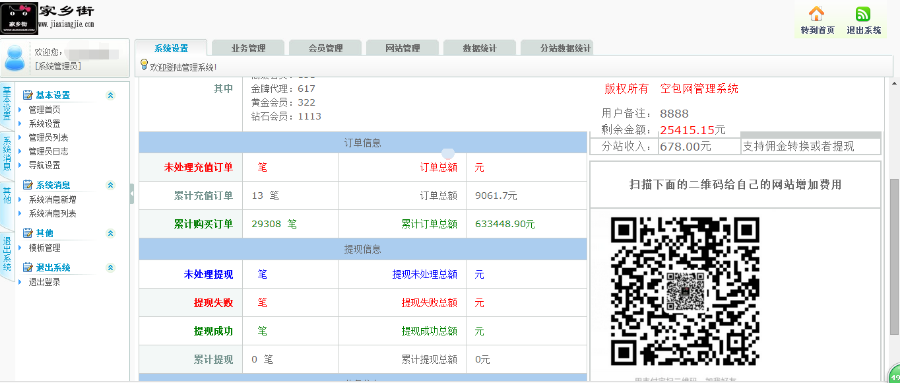Click the QR instruction heading 扫描下面的二维码
Screen dimensions: 900x383
coord(735,184)
